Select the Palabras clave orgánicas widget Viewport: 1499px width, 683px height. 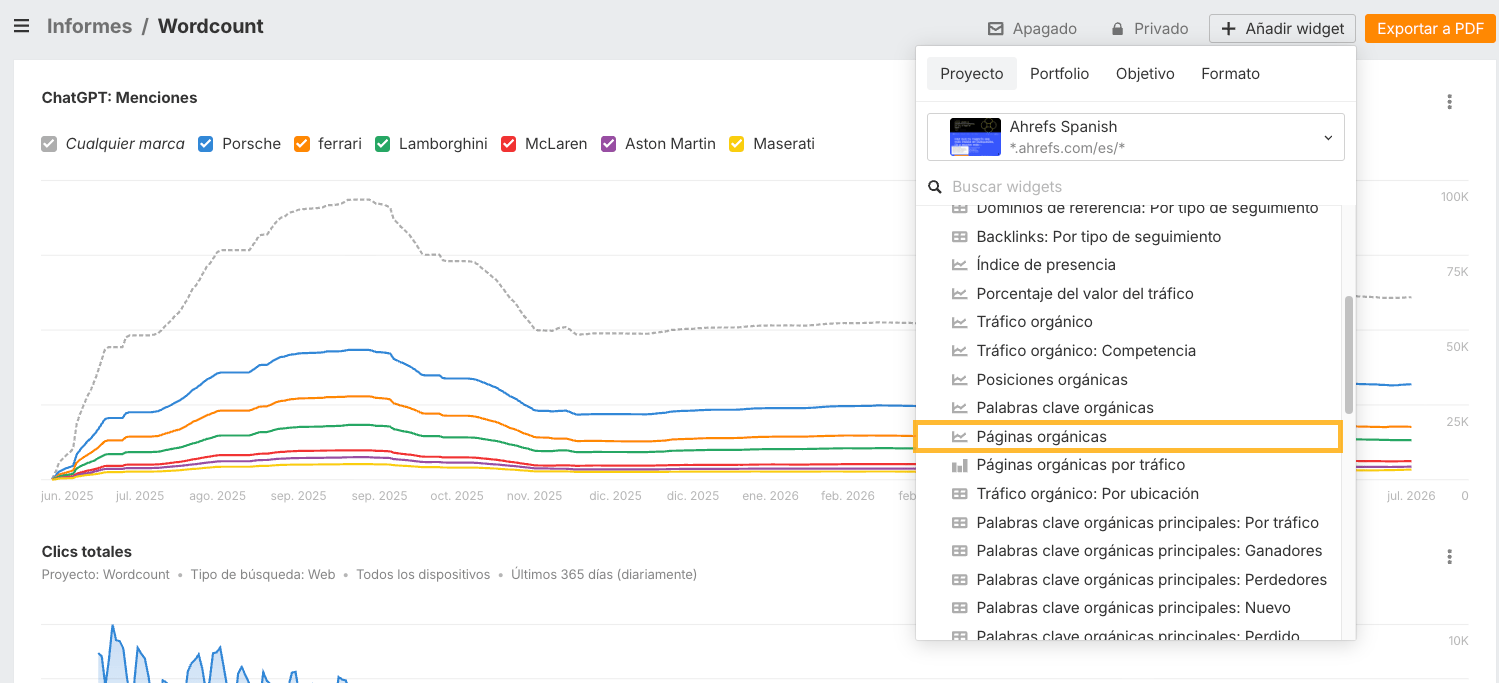click(x=1127, y=408)
